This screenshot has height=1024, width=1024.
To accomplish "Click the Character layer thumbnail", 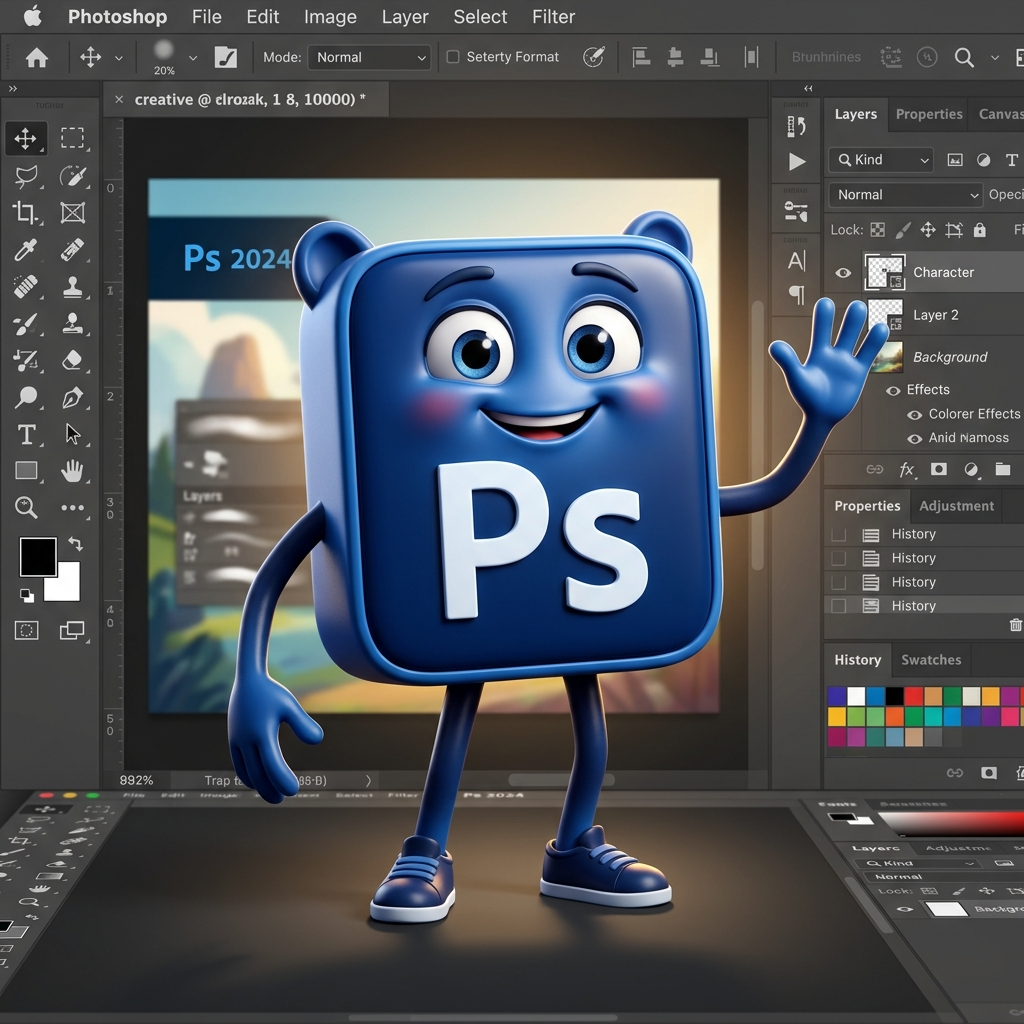I will [885, 272].
